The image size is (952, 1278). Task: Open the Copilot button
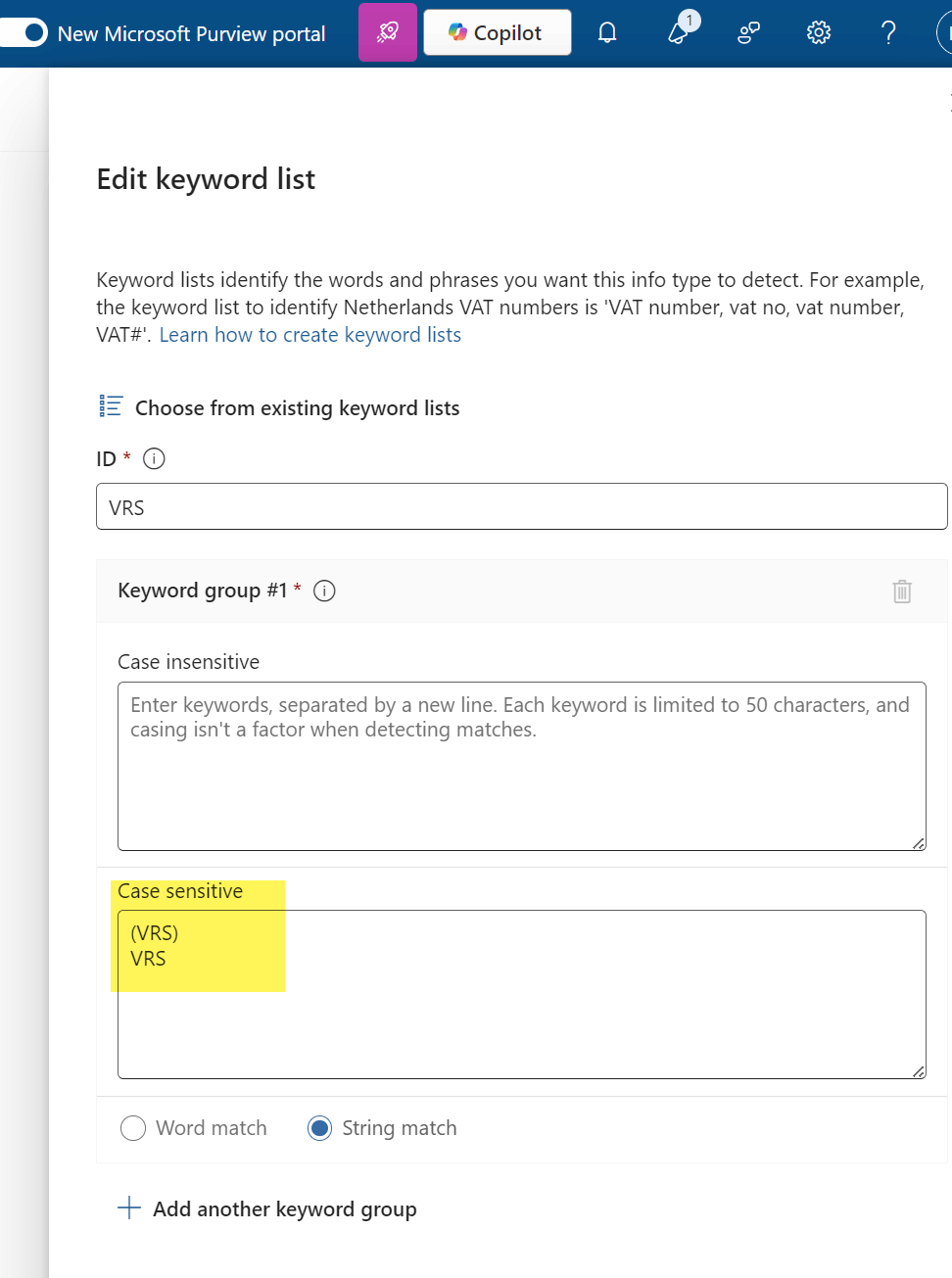498,32
